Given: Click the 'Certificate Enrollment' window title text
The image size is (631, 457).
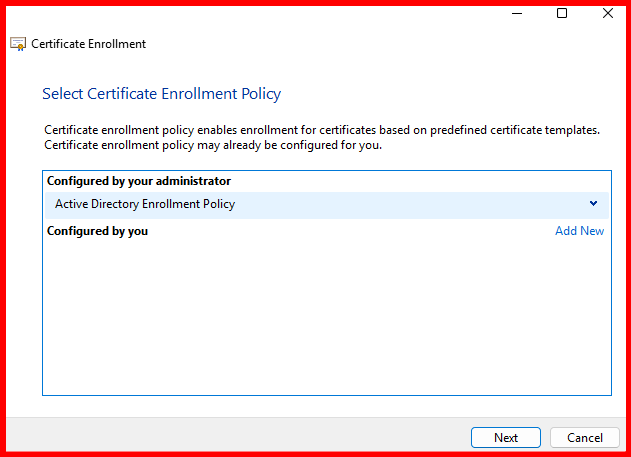Looking at the screenshot, I should [x=89, y=44].
